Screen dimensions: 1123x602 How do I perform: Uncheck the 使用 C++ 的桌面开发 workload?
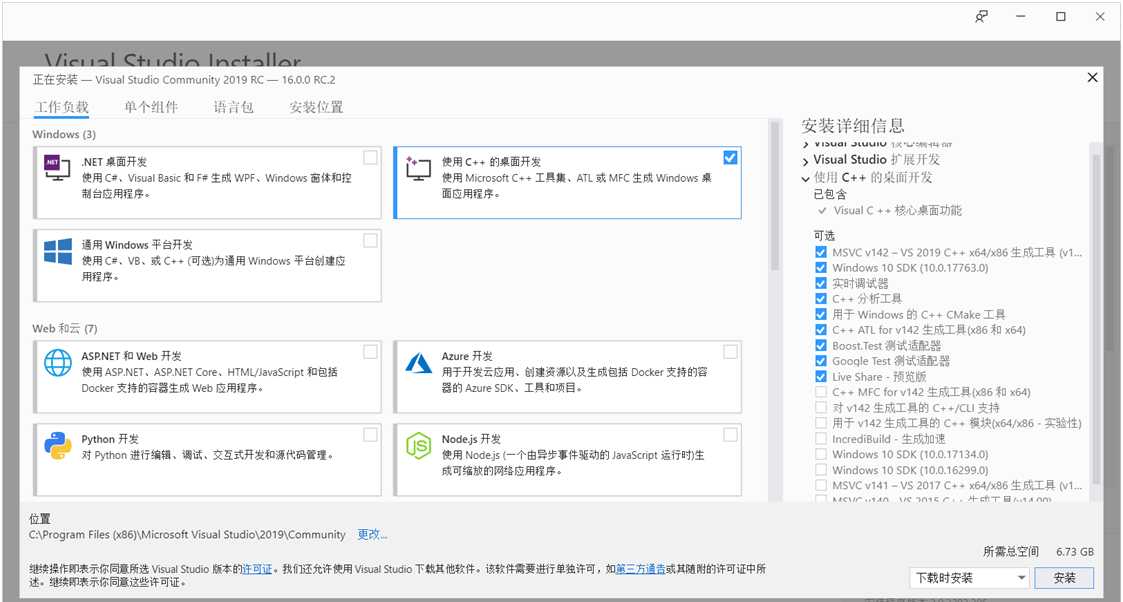point(730,157)
